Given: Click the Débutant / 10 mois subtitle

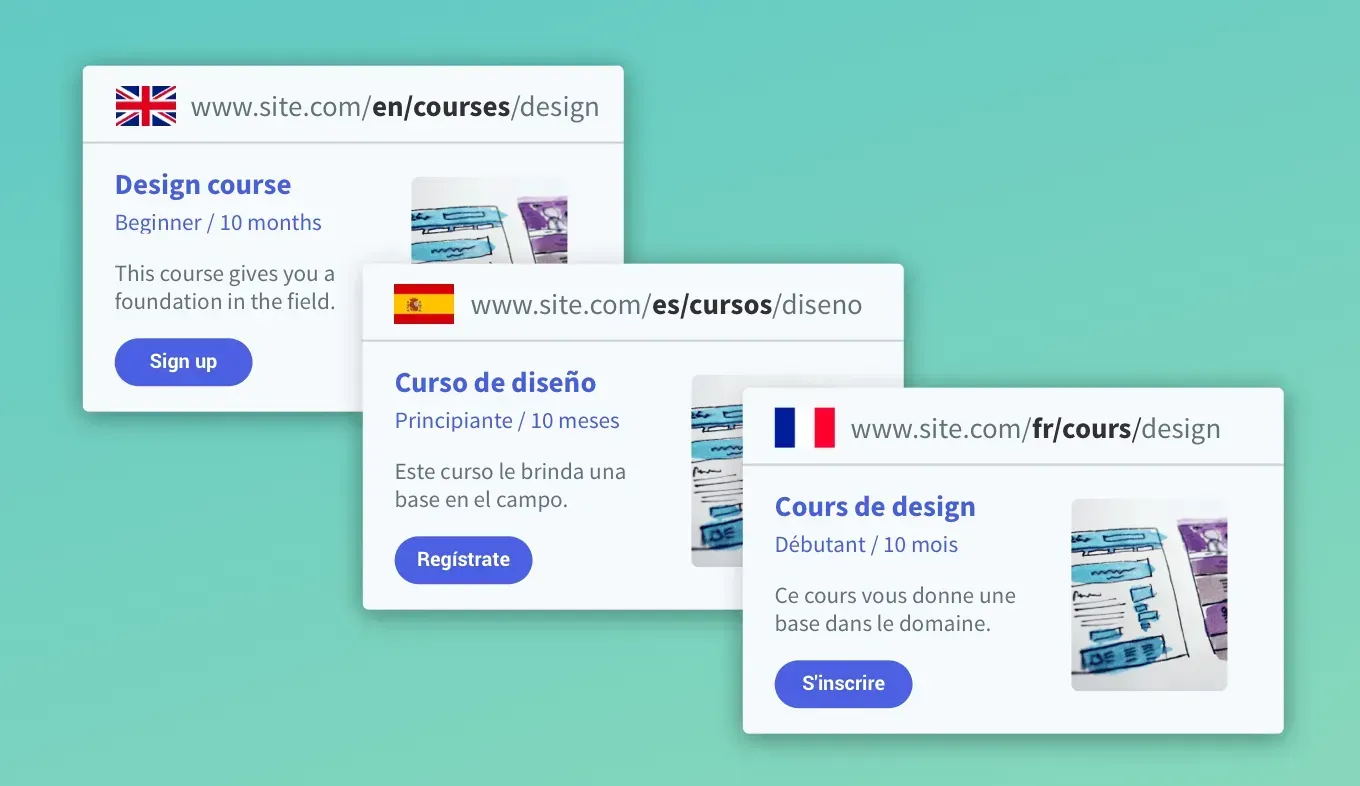Looking at the screenshot, I should pos(866,545).
